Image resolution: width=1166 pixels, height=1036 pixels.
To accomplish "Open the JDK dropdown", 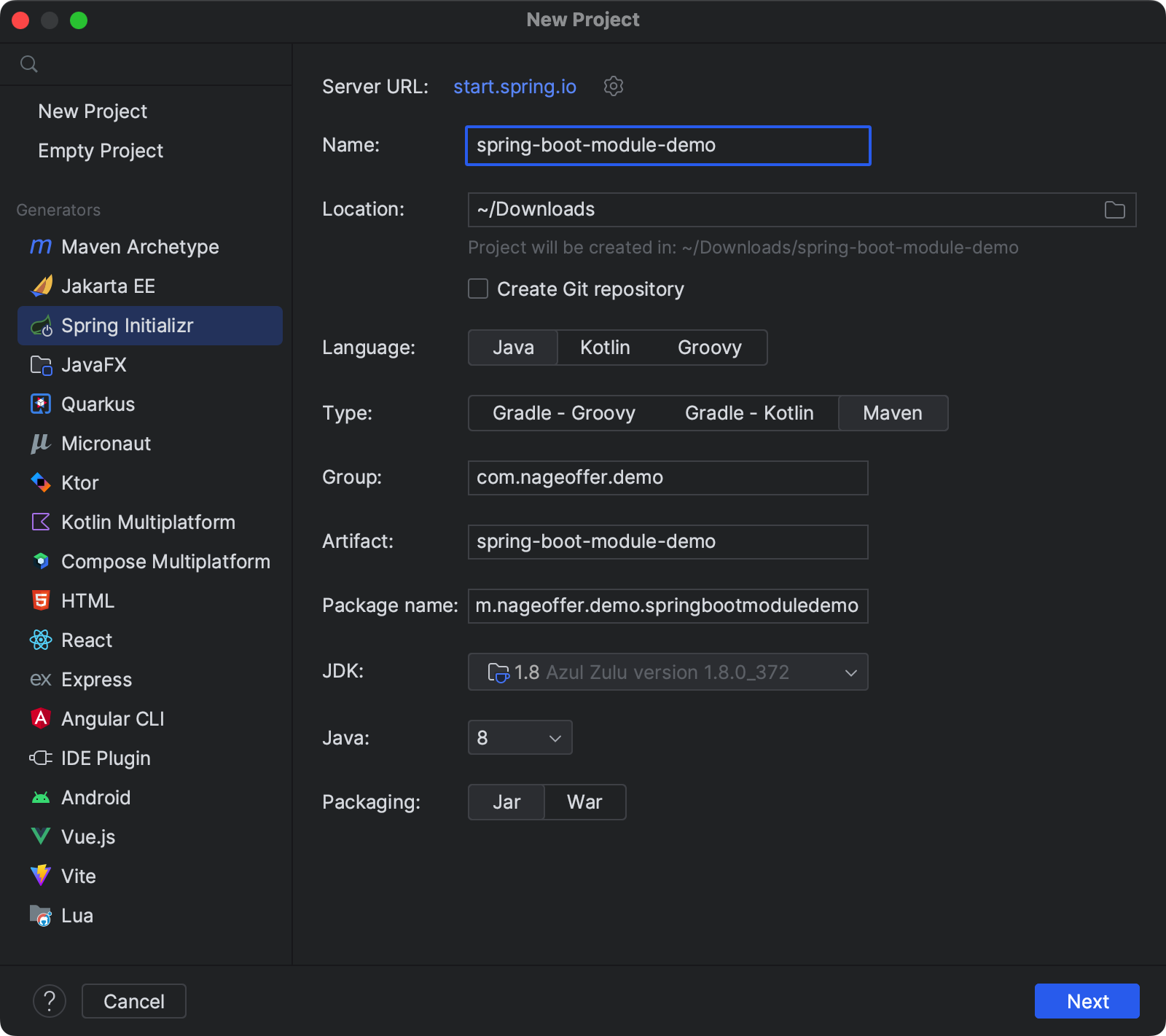I will coord(668,672).
